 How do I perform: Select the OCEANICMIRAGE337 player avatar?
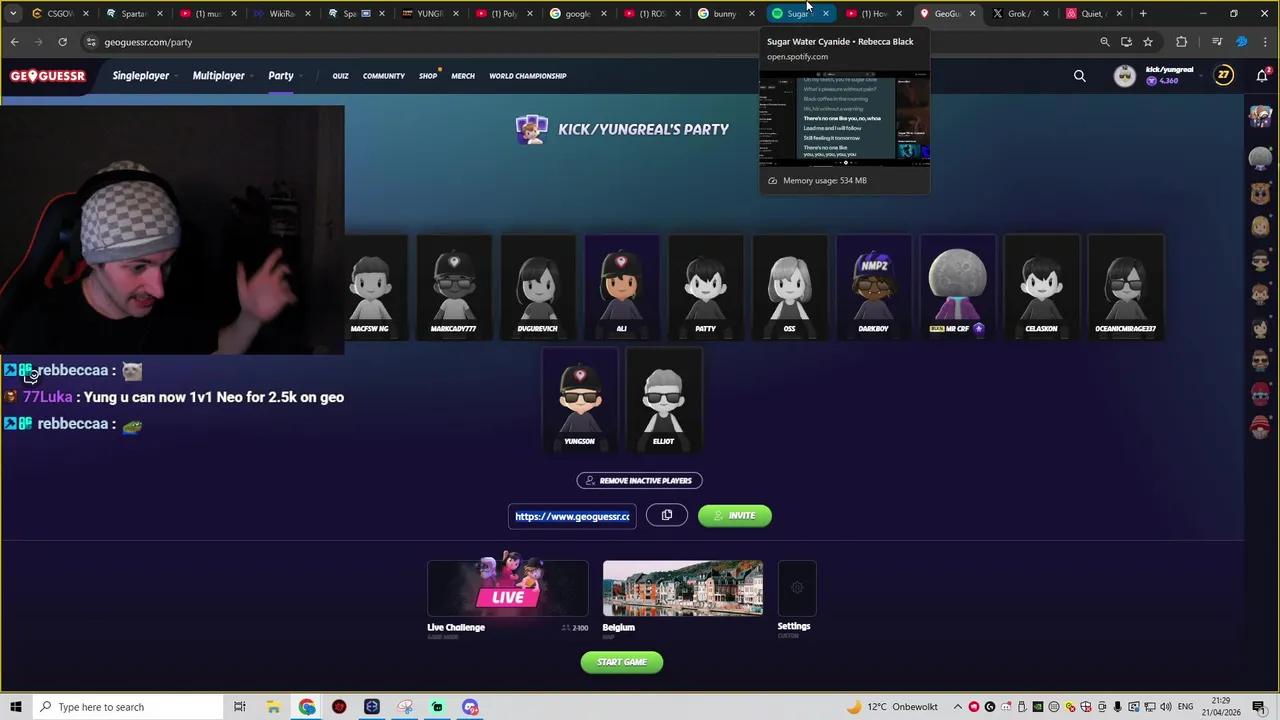[1126, 288]
